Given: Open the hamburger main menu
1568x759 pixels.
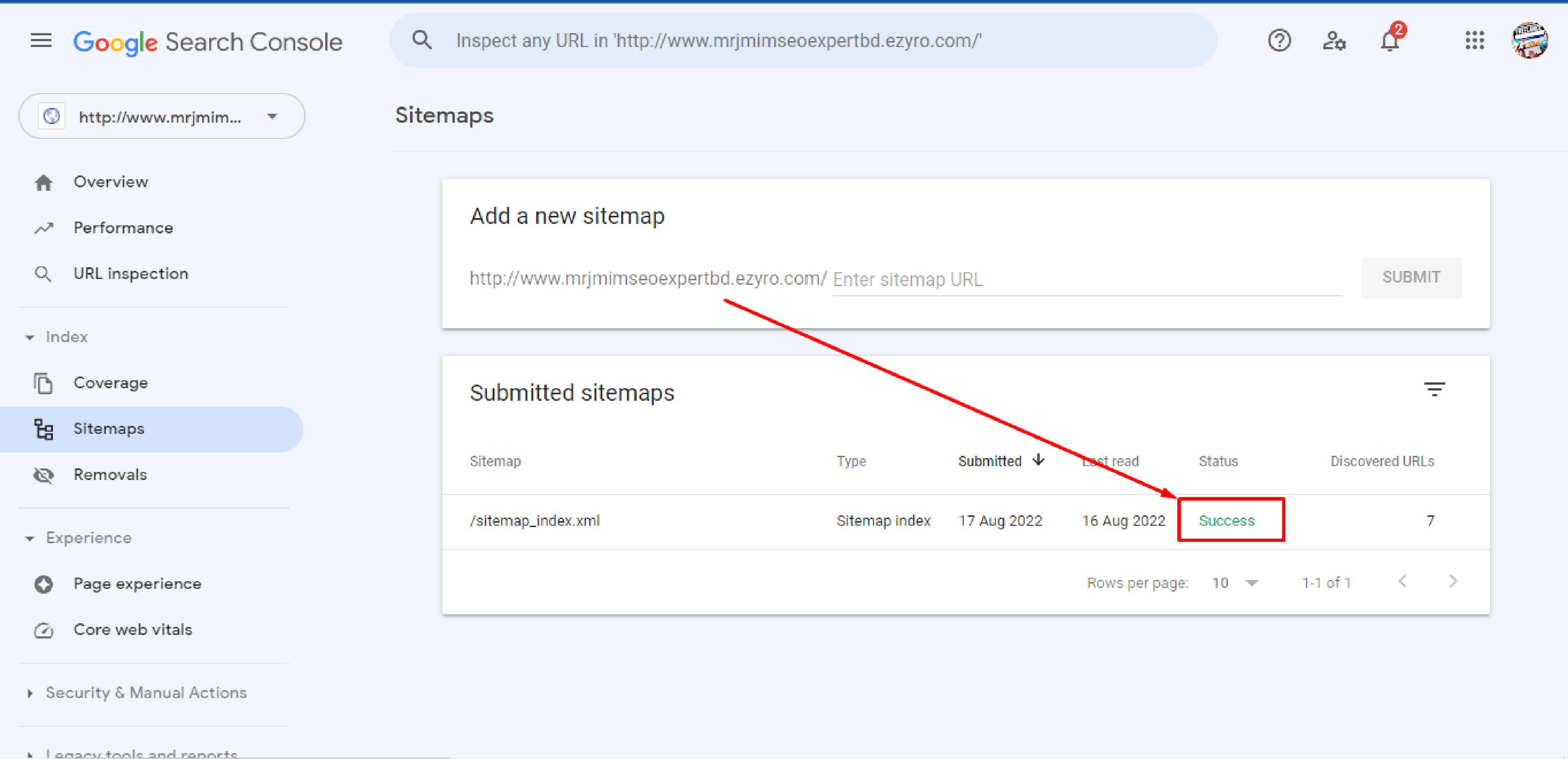Looking at the screenshot, I should tap(41, 41).
